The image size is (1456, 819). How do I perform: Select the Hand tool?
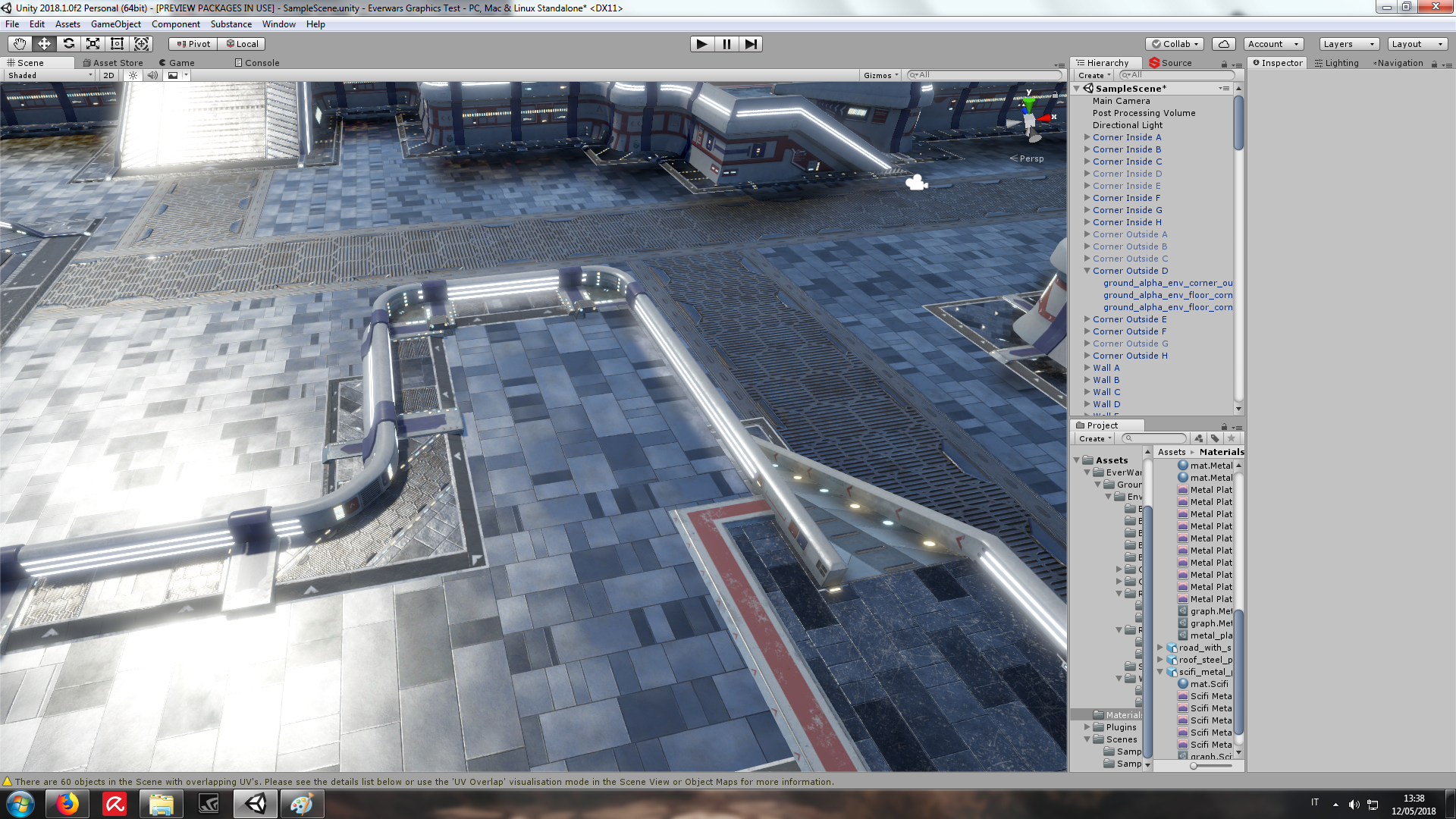pos(20,44)
